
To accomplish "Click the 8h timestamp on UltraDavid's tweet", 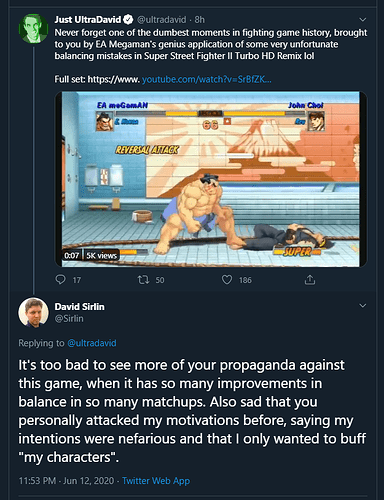I will pos(200,20).
